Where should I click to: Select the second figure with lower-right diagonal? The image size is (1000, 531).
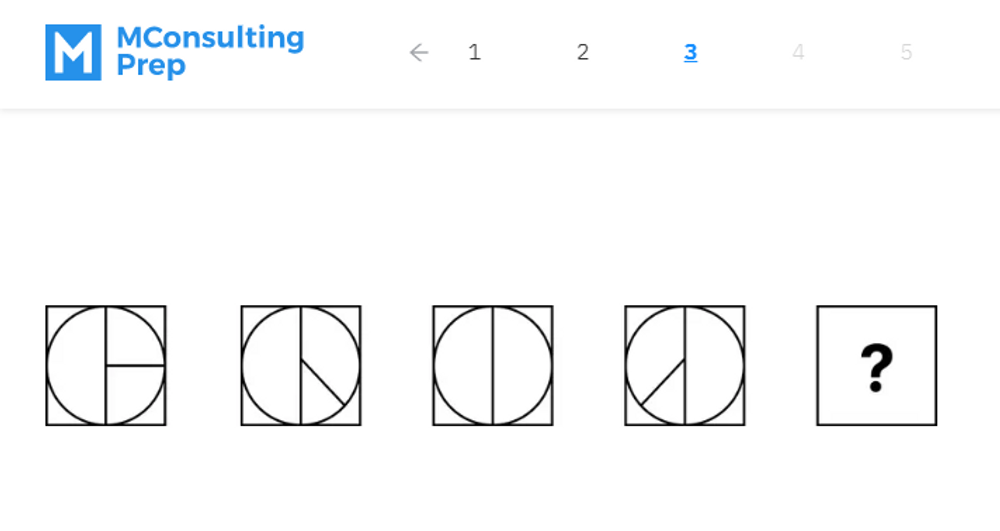click(301, 366)
